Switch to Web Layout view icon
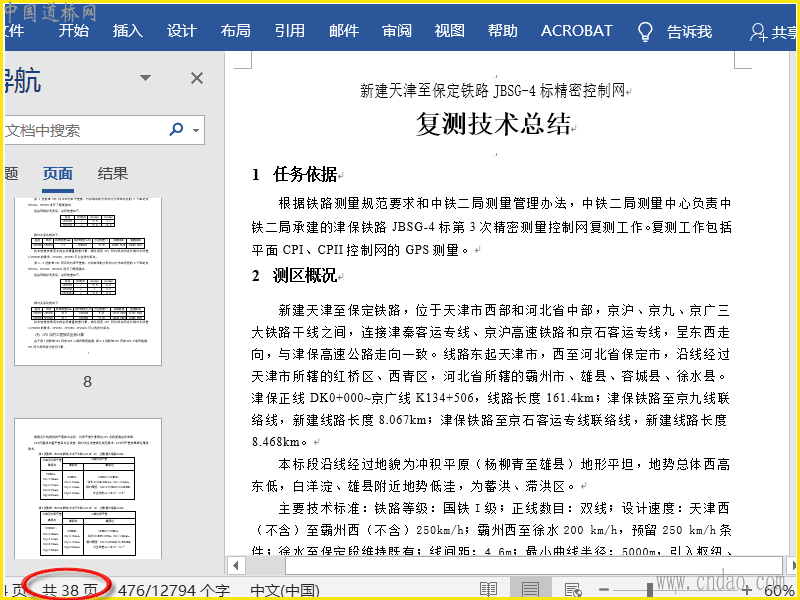 click(x=573, y=590)
